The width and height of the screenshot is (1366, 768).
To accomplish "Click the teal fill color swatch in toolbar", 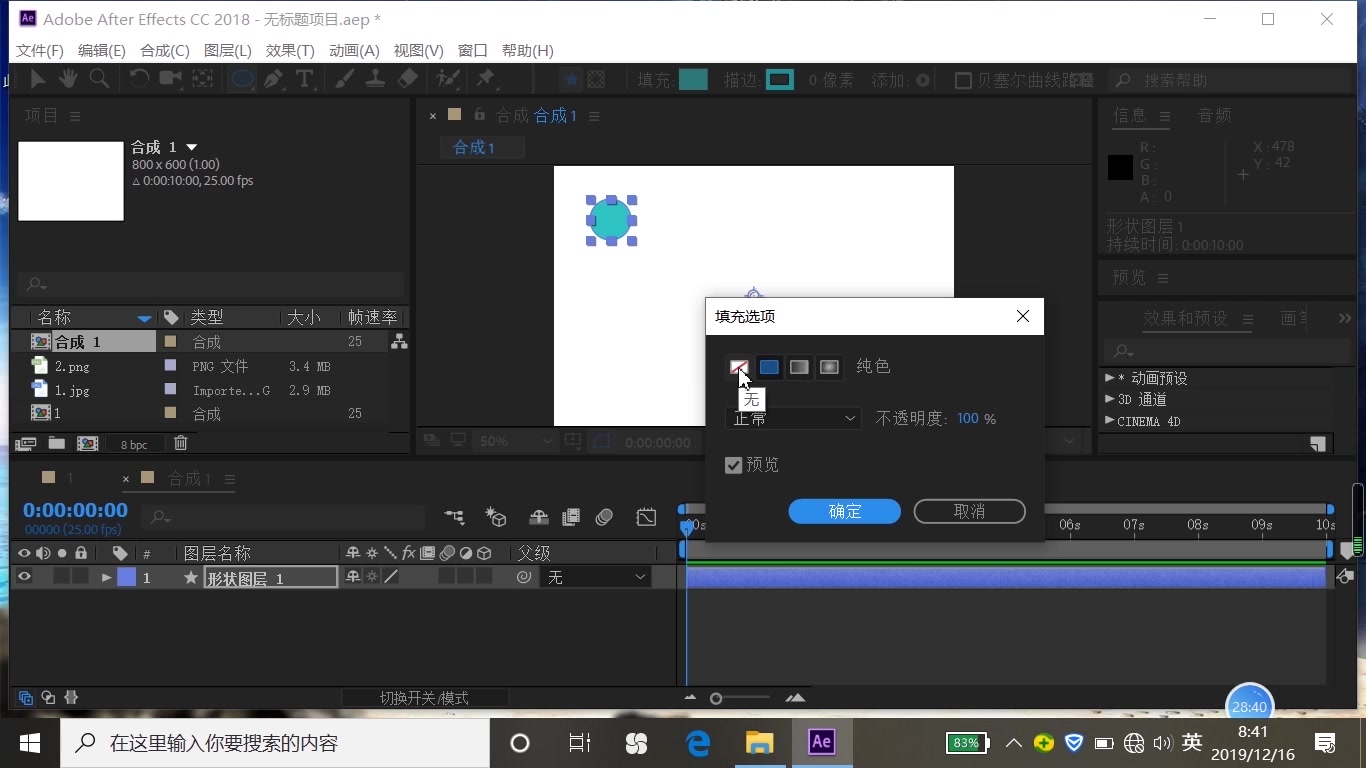I will tap(694, 79).
